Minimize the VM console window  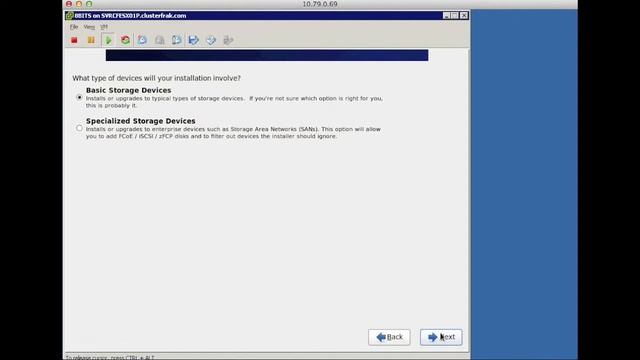[x=447, y=16]
